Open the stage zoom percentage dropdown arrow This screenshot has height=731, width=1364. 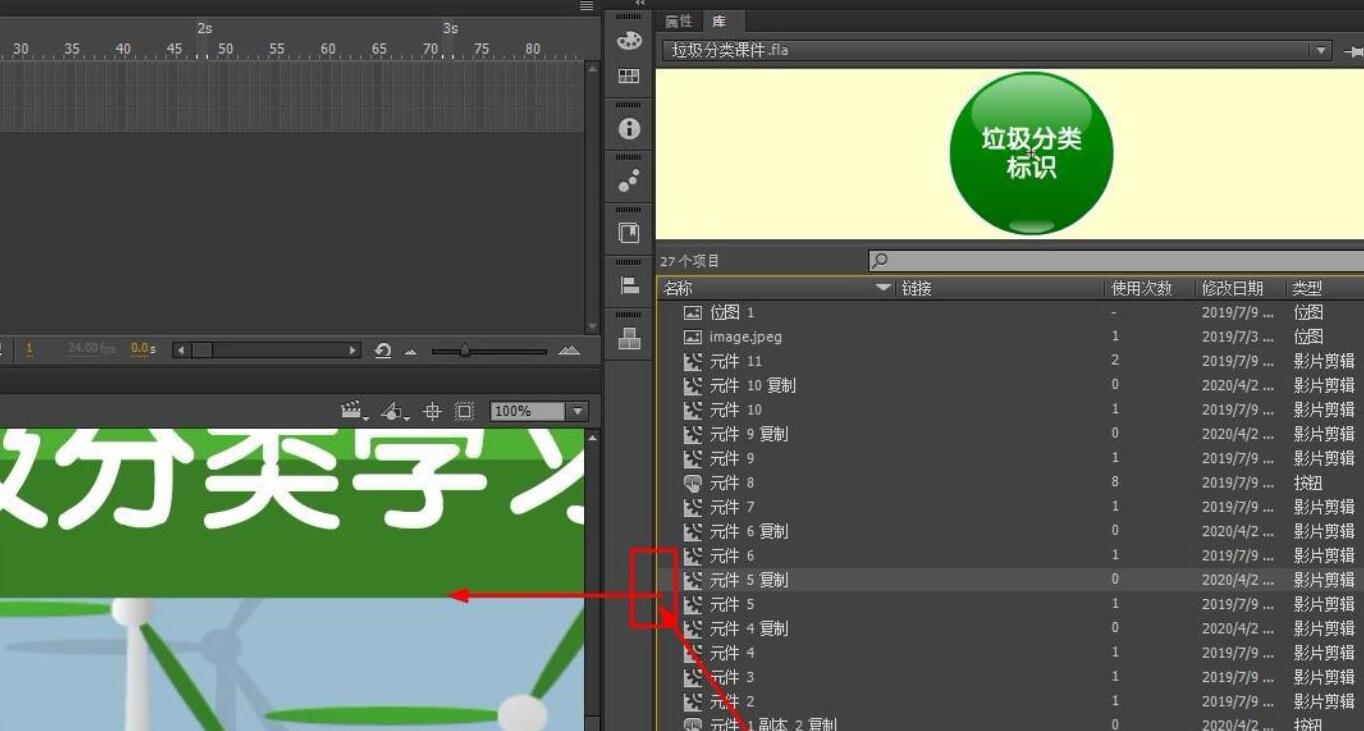tap(577, 411)
